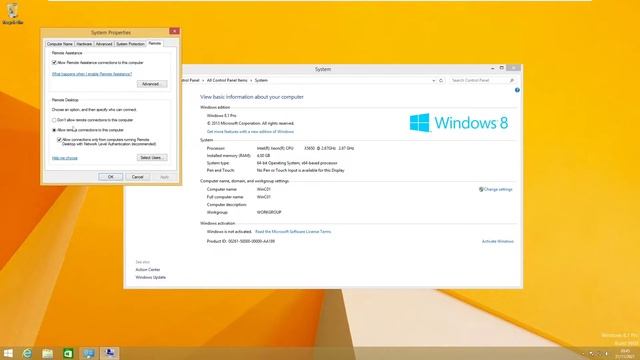640x360 pixels.
Task: Open the Hardware tab
Action: click(84, 44)
